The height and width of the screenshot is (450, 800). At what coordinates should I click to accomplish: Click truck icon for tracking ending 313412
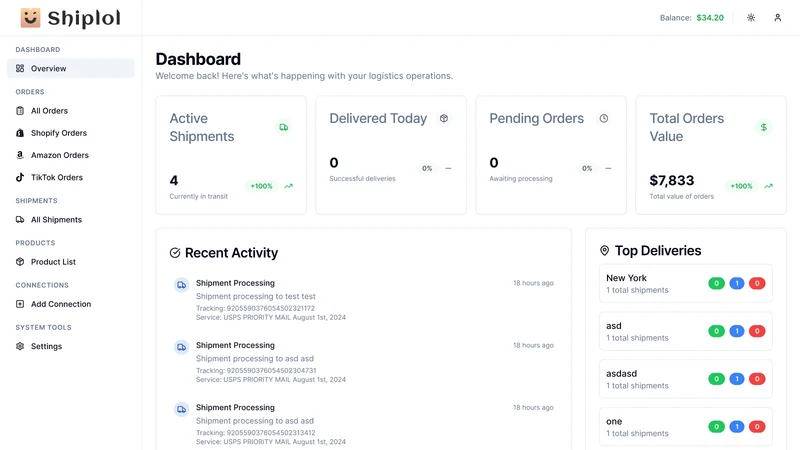pos(182,409)
